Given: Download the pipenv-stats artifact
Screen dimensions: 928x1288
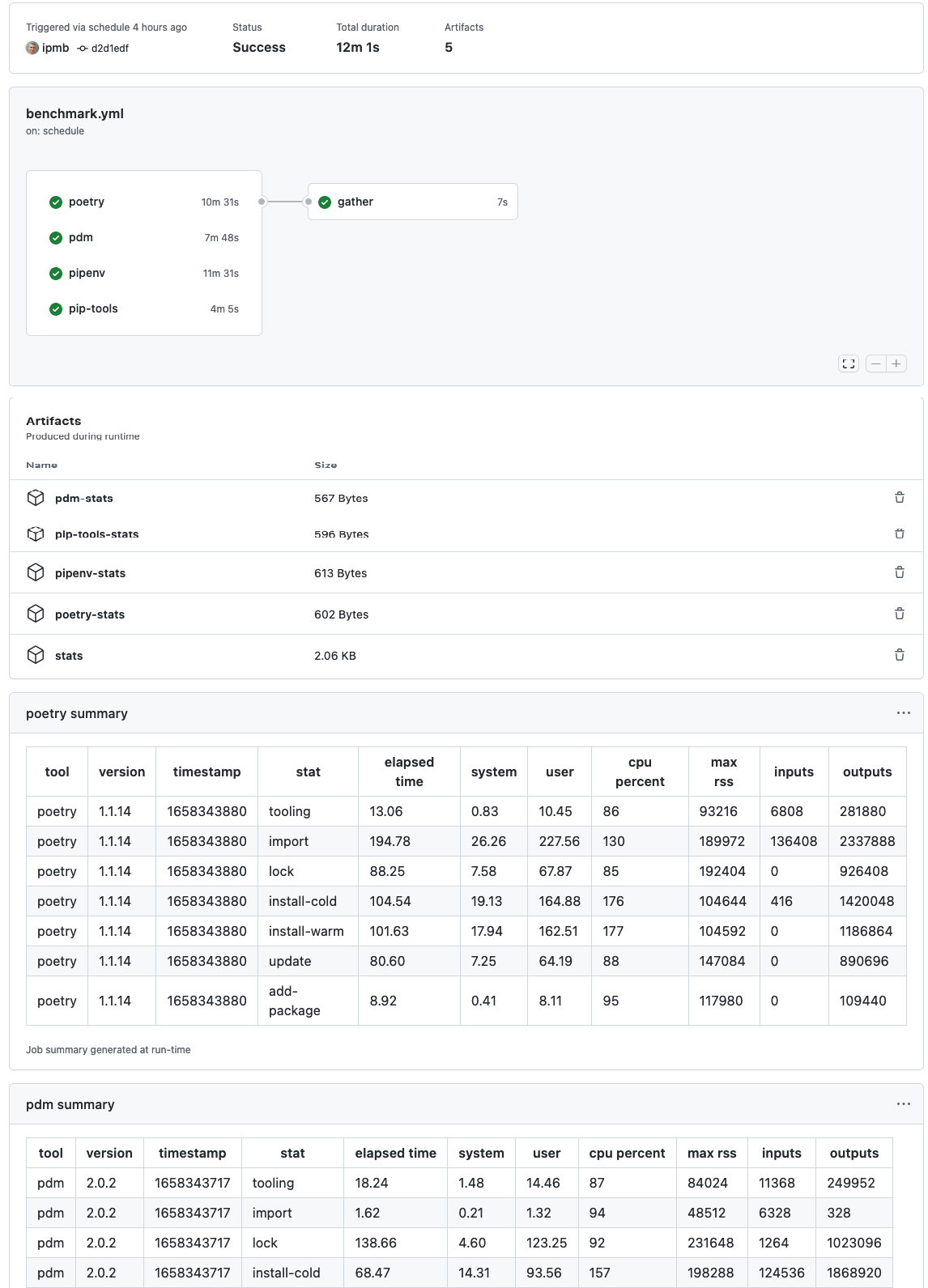Looking at the screenshot, I should [91, 573].
